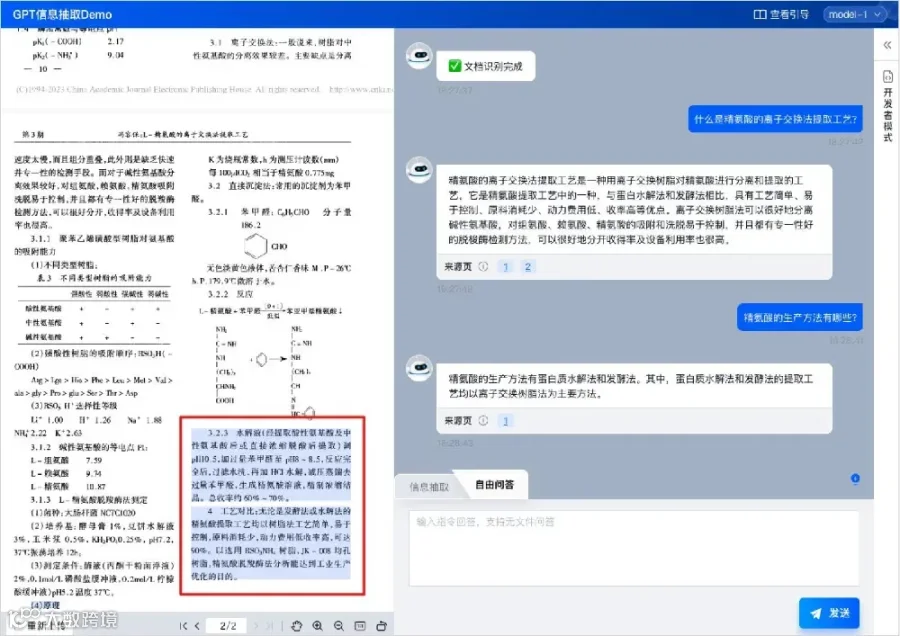
Task: Reset document to 1:1 actual size
Action: 360,626
